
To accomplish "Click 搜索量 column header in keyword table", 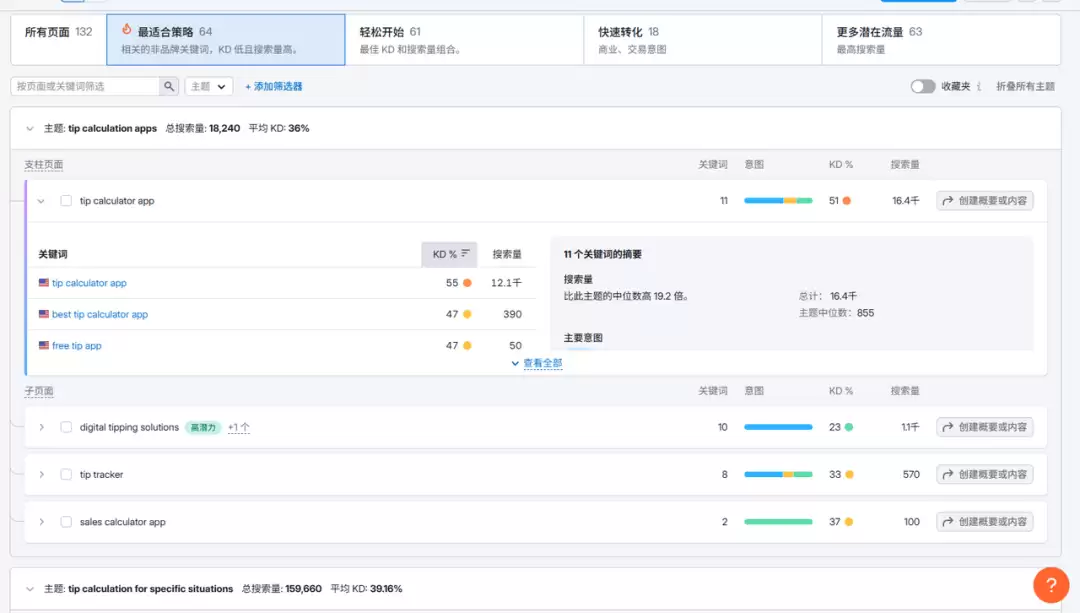I will point(507,254).
